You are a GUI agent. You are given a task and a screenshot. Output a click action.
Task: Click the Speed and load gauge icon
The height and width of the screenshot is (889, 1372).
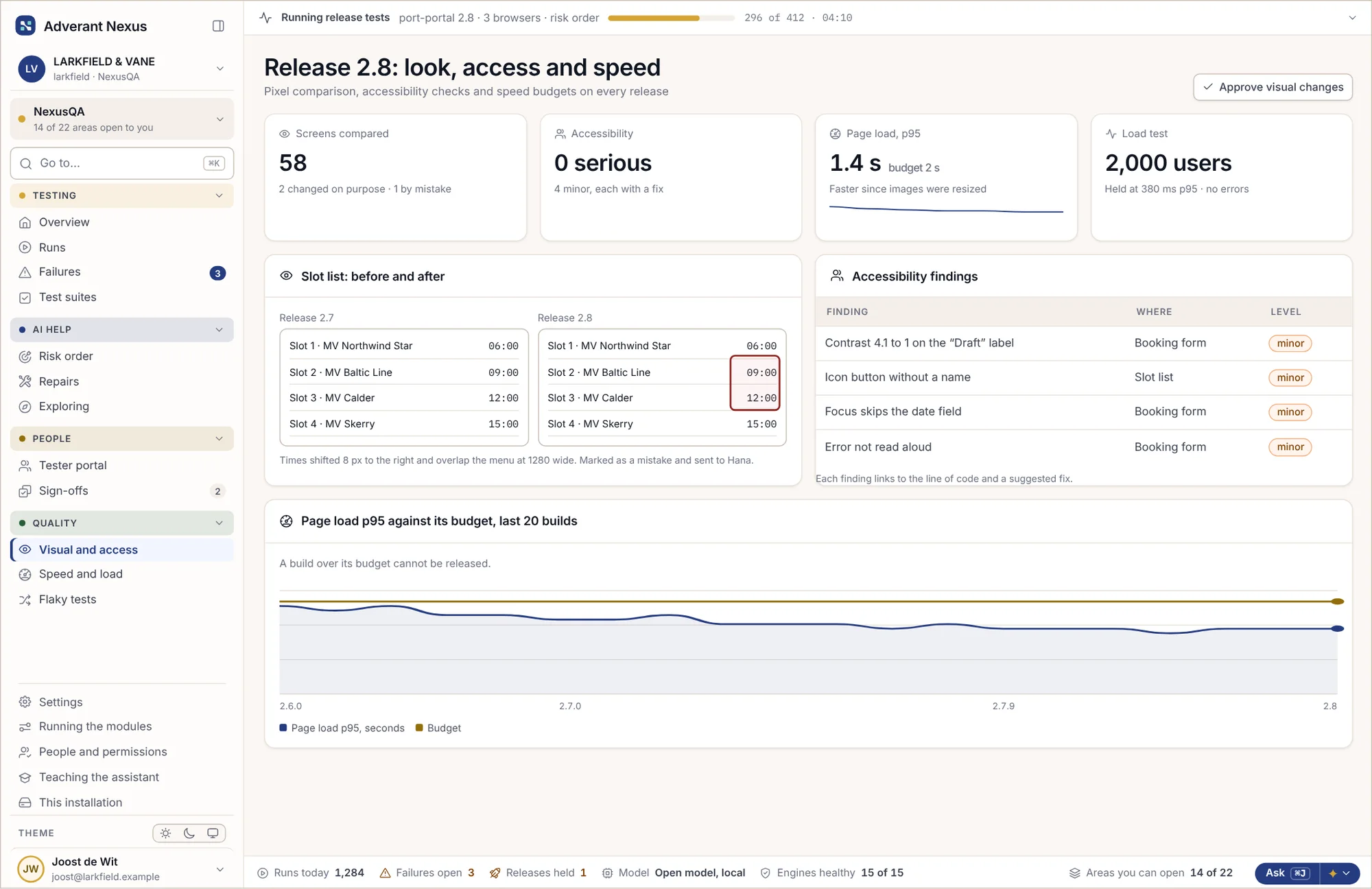(x=25, y=575)
